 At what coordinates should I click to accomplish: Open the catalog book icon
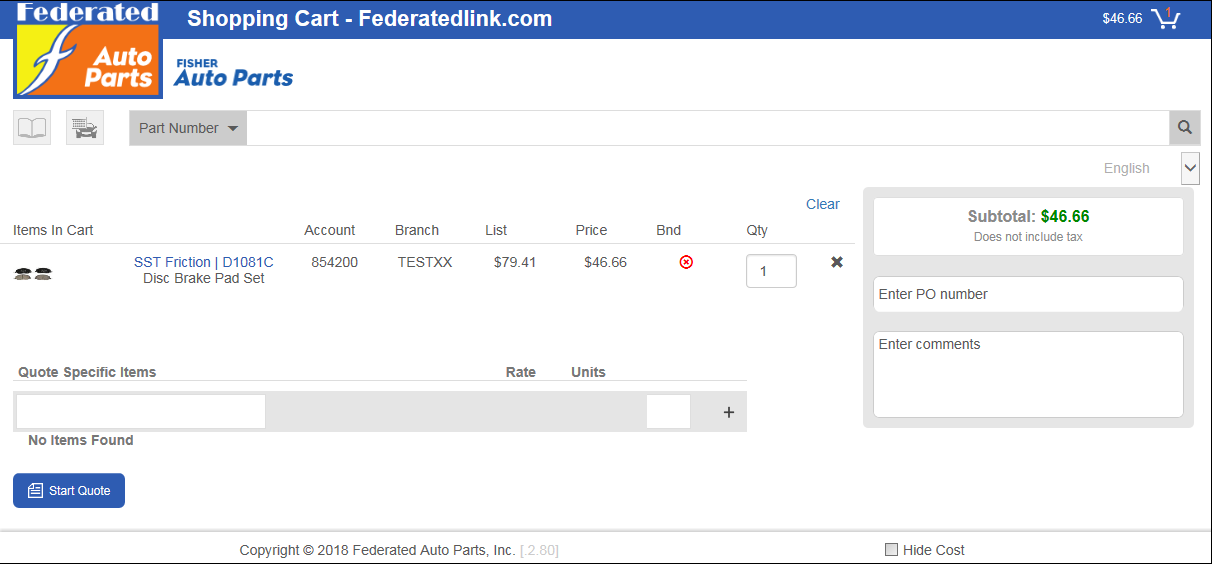click(x=32, y=128)
